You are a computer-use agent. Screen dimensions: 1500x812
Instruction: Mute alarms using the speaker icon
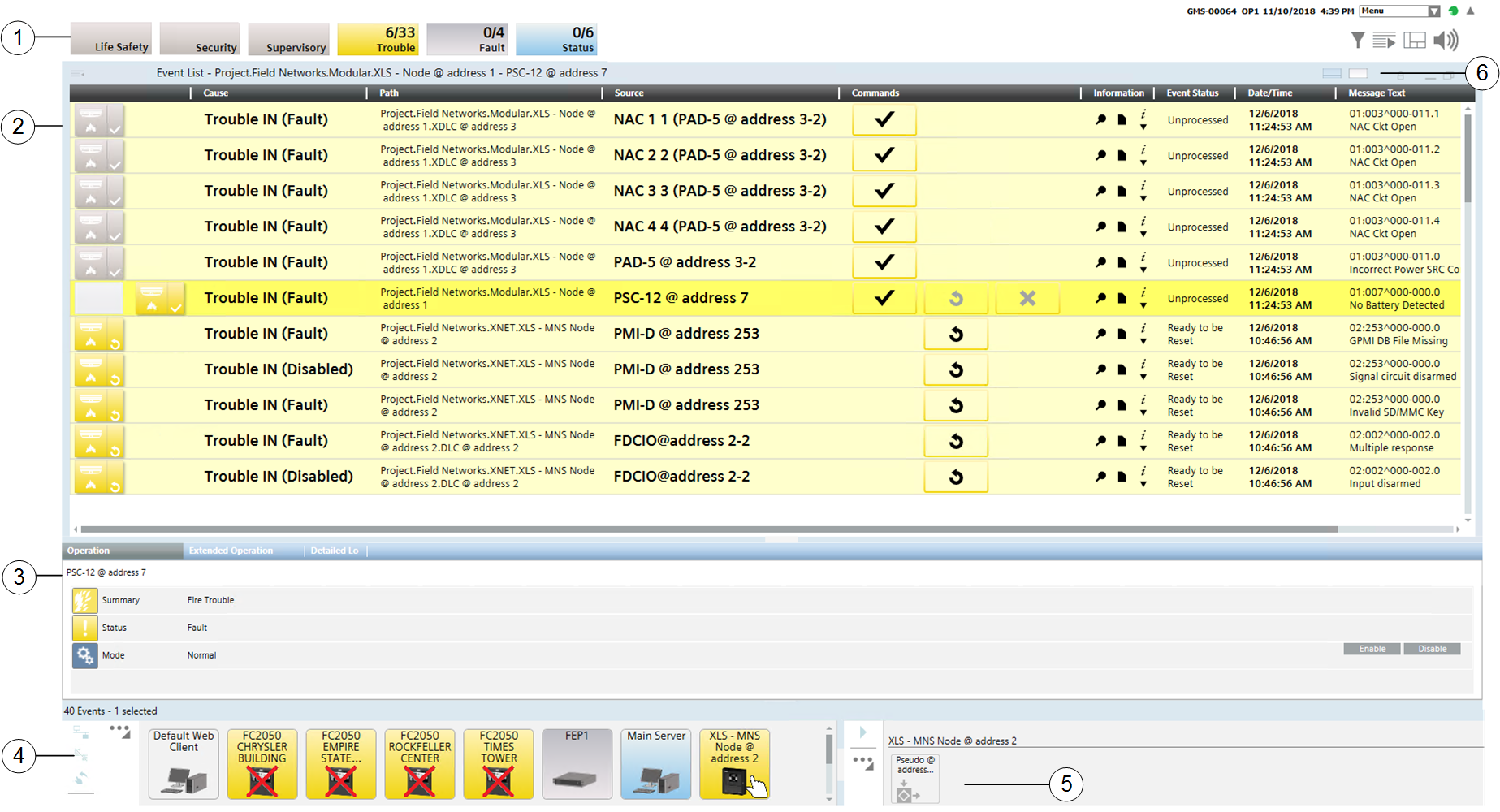point(1446,40)
